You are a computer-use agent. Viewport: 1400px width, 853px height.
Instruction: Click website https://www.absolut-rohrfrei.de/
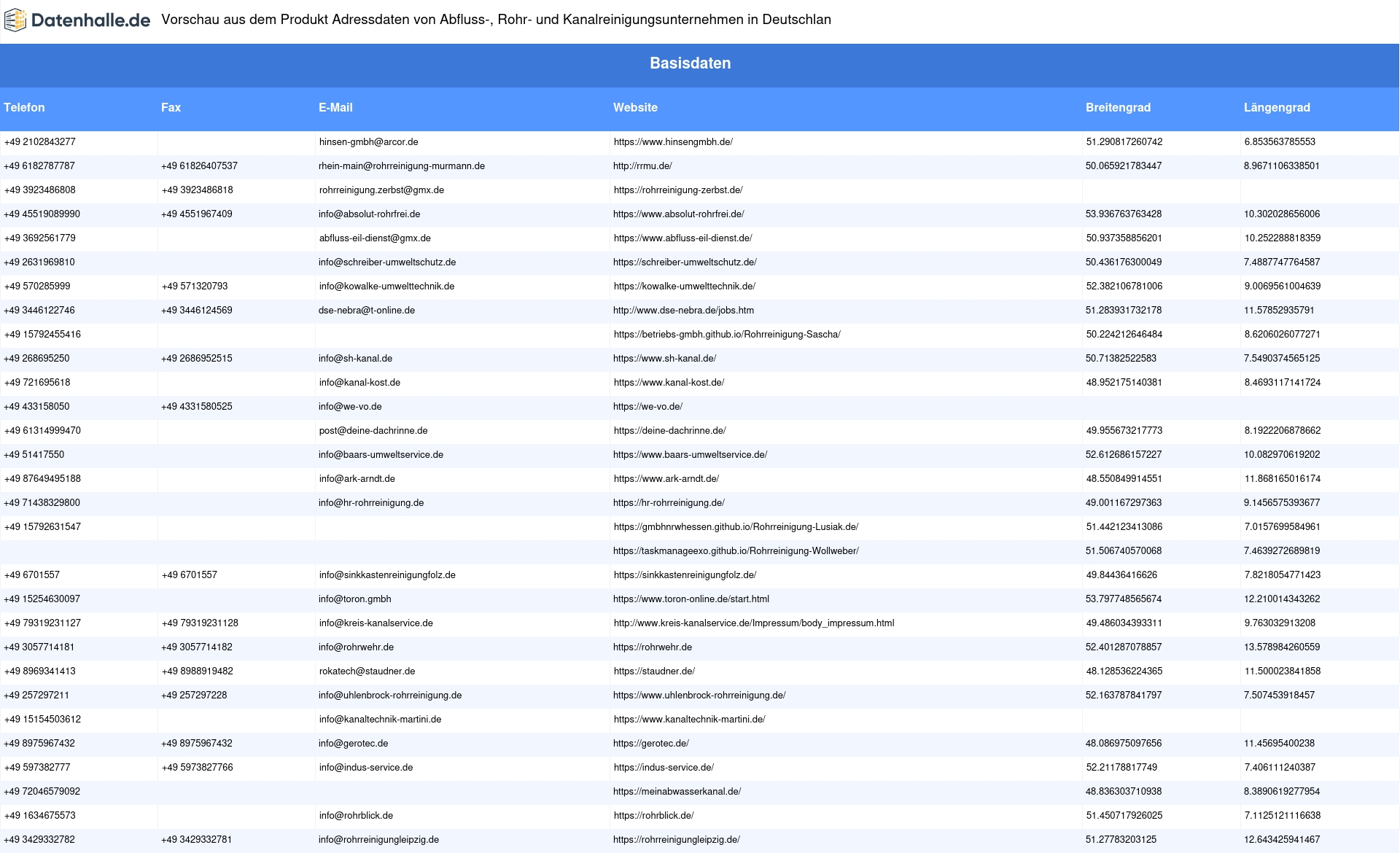click(678, 214)
